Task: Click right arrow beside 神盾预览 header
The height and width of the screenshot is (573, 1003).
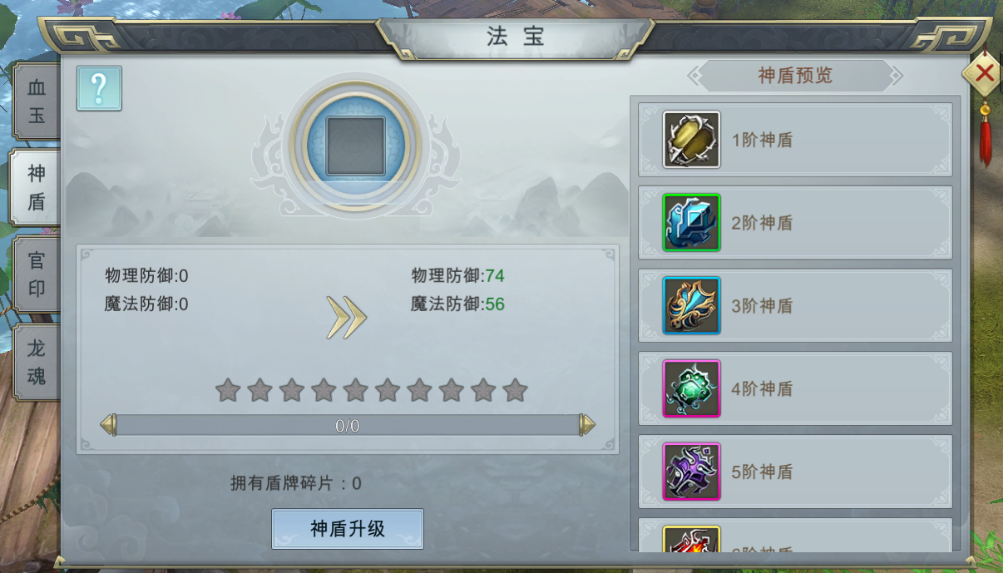Action: pyautogui.click(x=896, y=76)
